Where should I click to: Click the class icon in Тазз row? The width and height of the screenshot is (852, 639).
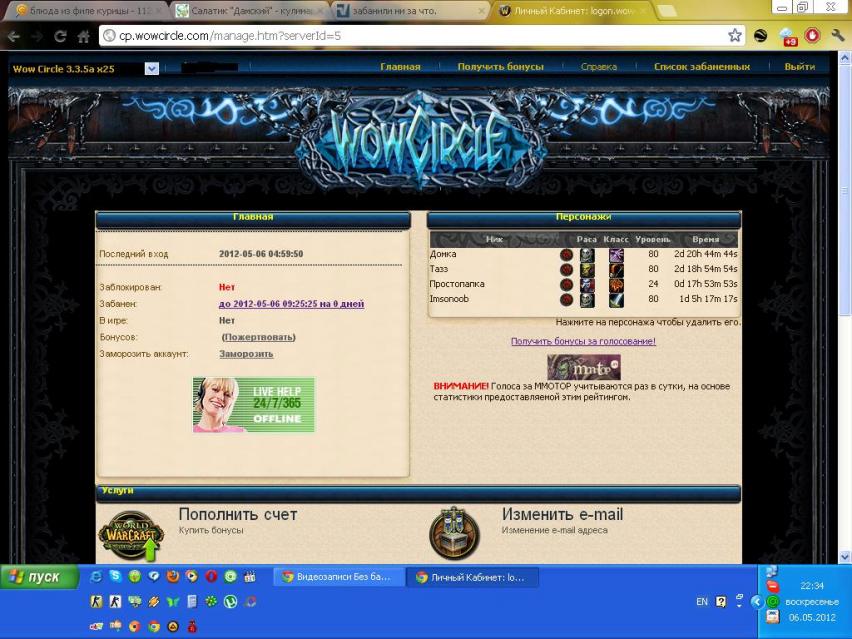[x=616, y=270]
